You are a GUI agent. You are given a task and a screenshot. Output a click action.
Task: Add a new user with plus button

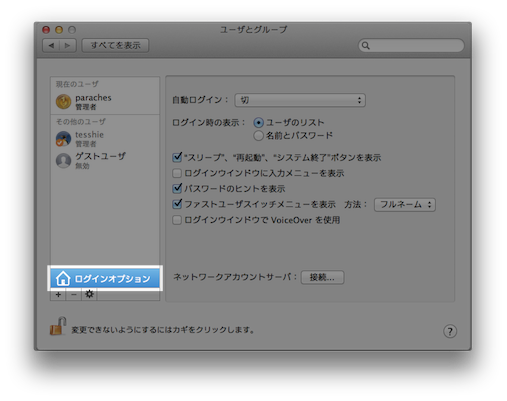(58, 295)
